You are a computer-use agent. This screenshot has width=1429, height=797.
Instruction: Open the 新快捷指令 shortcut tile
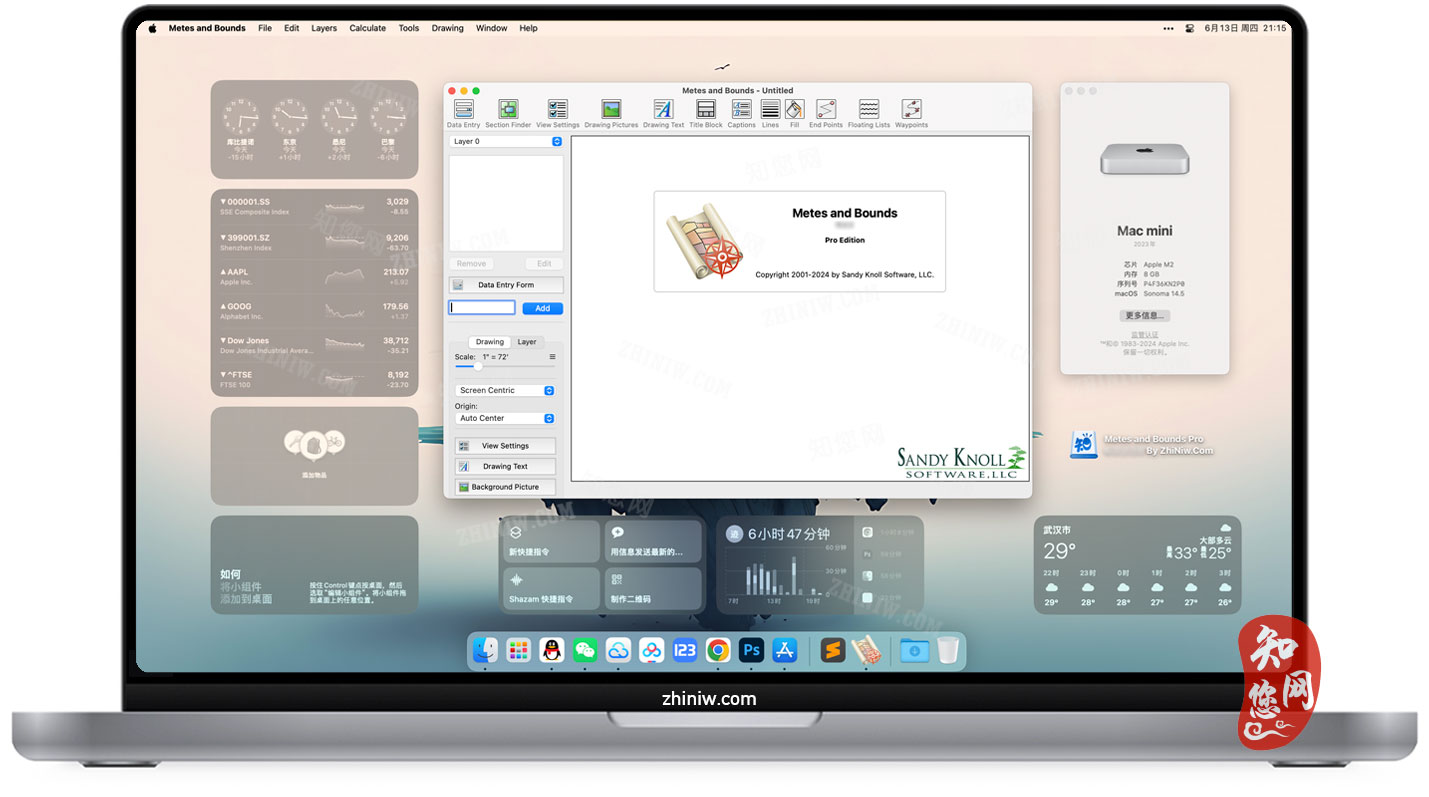[x=549, y=541]
